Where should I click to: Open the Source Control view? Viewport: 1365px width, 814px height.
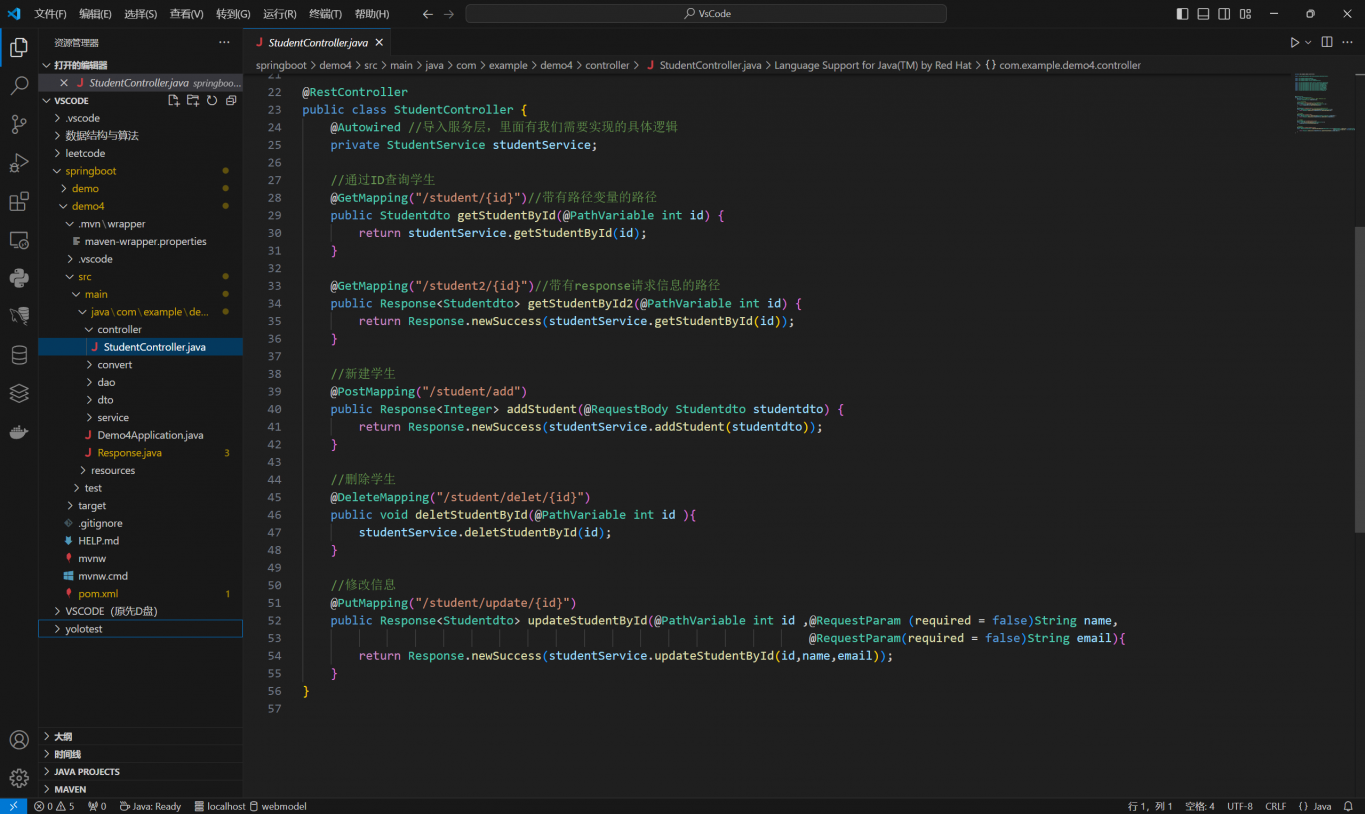click(19, 124)
